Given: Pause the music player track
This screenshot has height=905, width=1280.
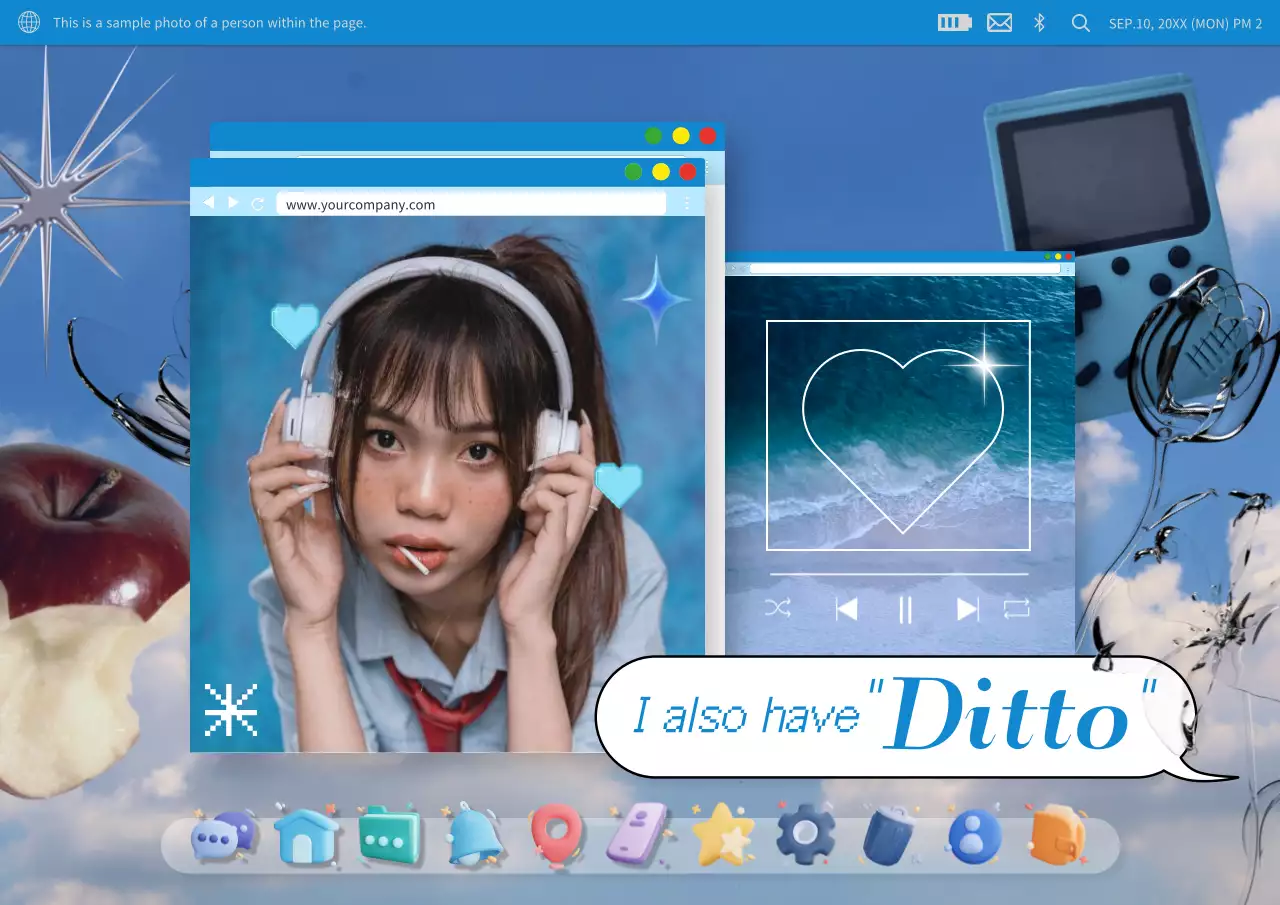Looking at the screenshot, I should [905, 609].
